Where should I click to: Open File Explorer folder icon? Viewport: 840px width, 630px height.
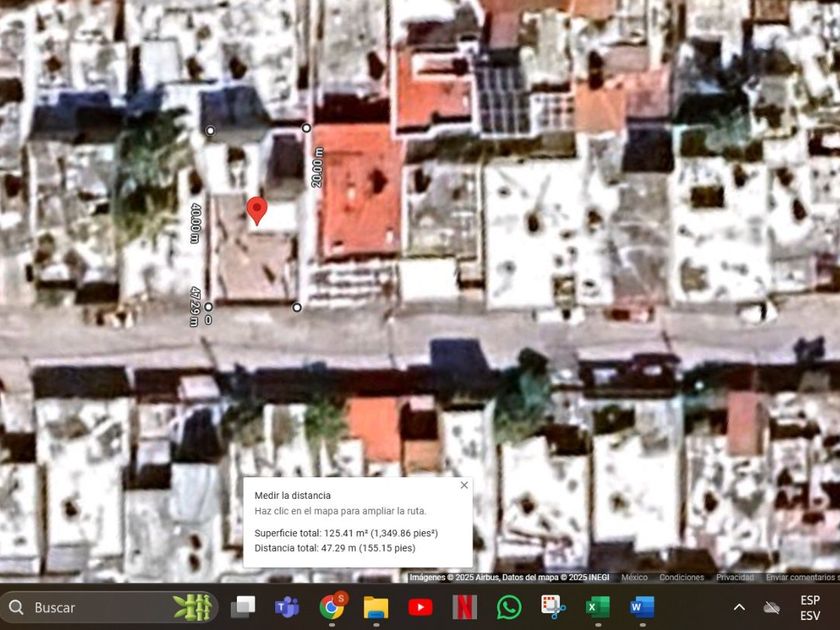(x=376, y=607)
